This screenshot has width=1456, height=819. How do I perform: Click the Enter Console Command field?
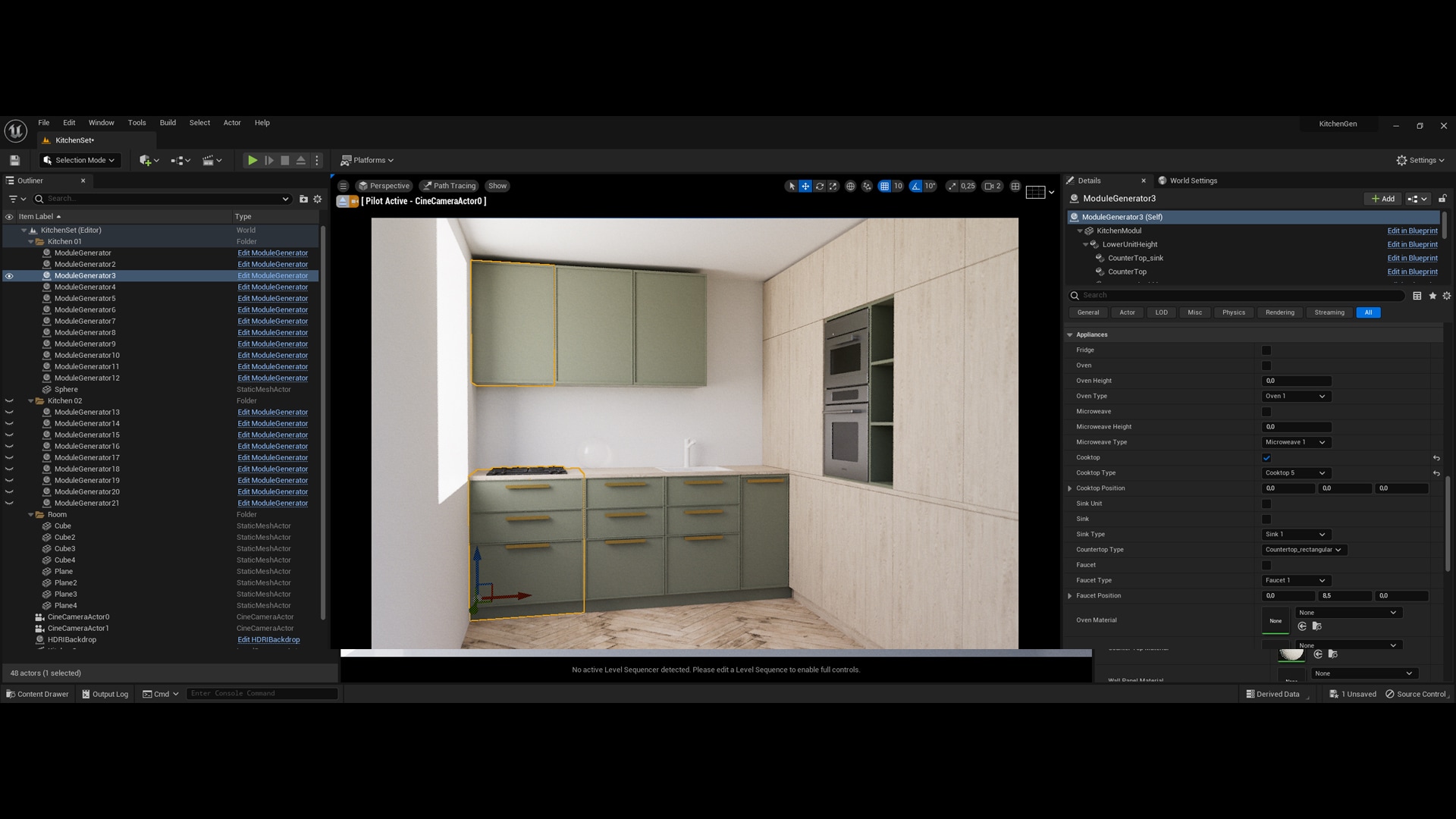coord(261,693)
